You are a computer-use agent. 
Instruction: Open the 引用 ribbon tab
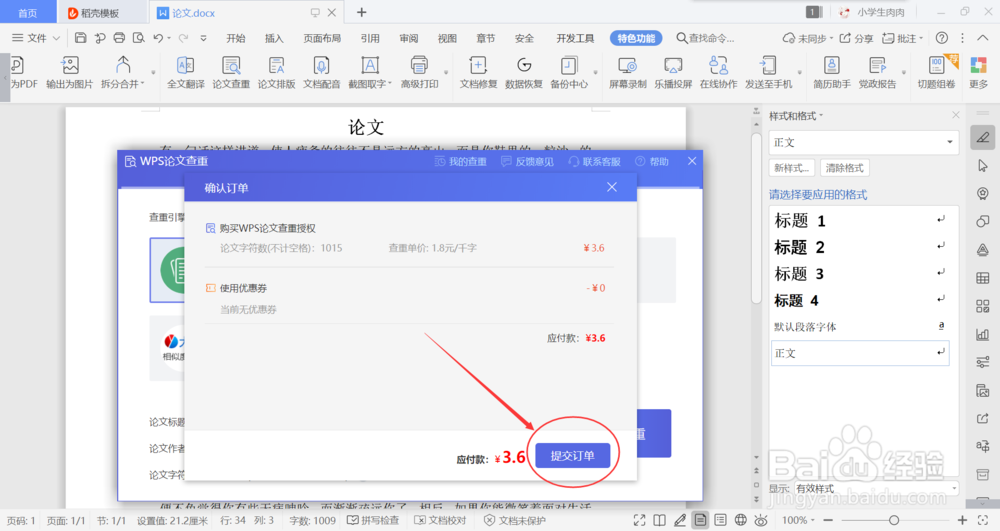370,38
